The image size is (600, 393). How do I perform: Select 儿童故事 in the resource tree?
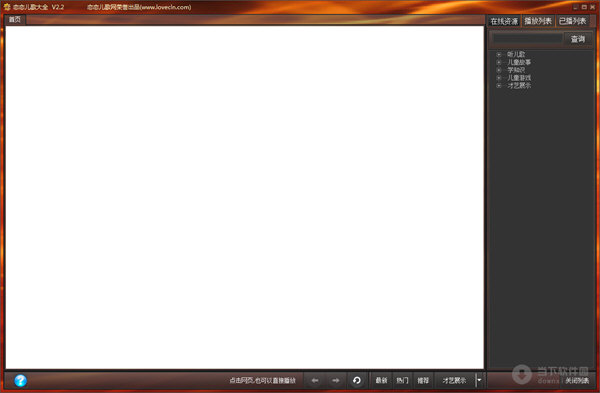coord(519,62)
